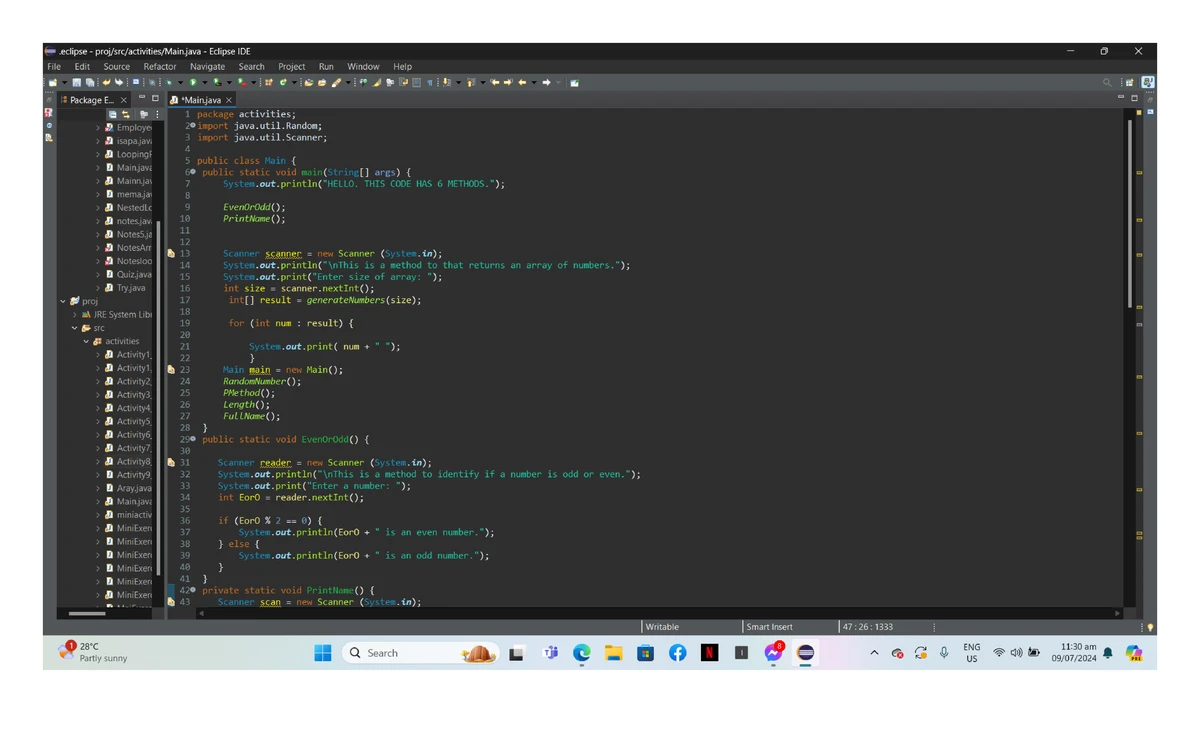Viewport: 1200px width, 729px height.
Task: Open the File menu
Action: [x=54, y=66]
